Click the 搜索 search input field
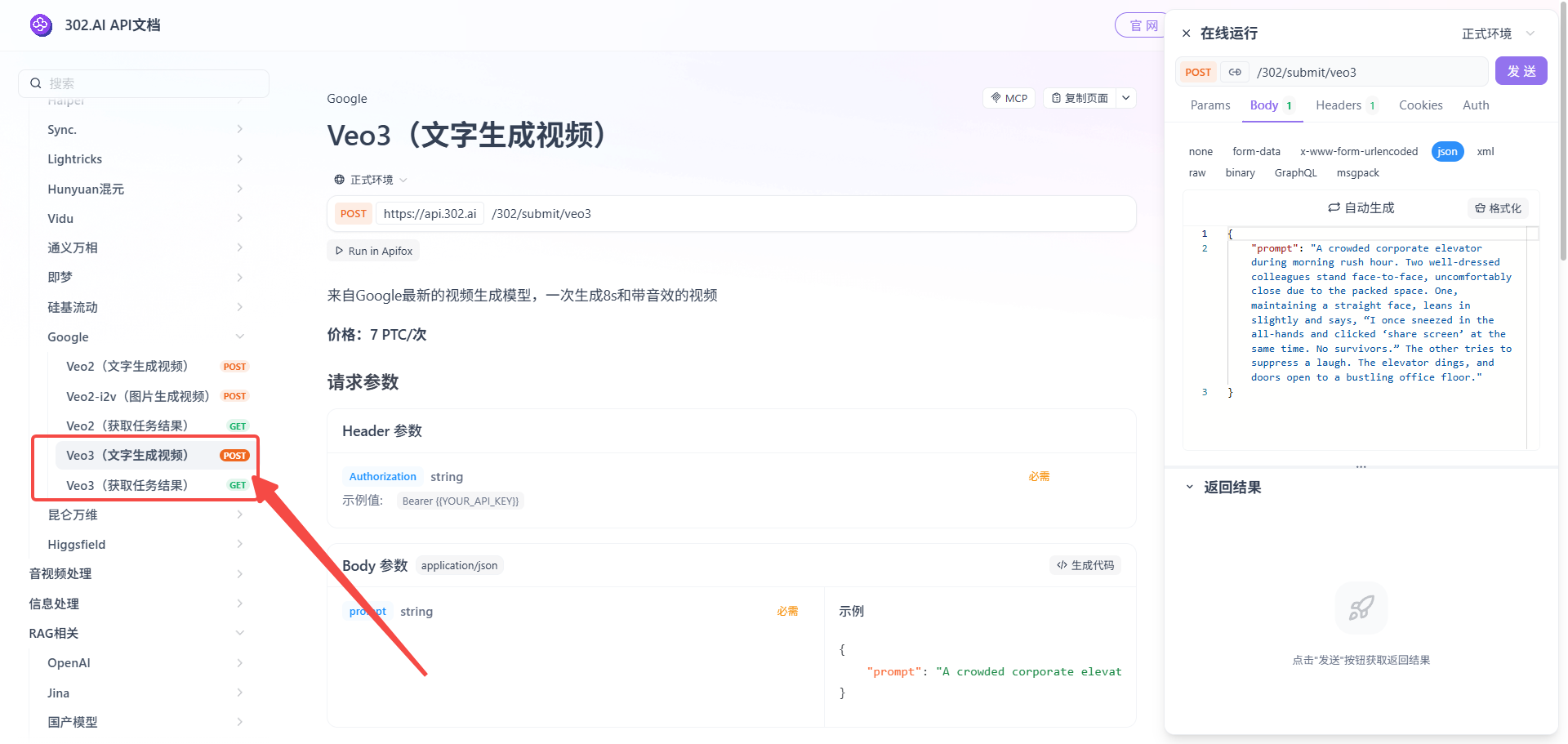Image resolution: width=1568 pixels, height=744 pixels. click(144, 83)
